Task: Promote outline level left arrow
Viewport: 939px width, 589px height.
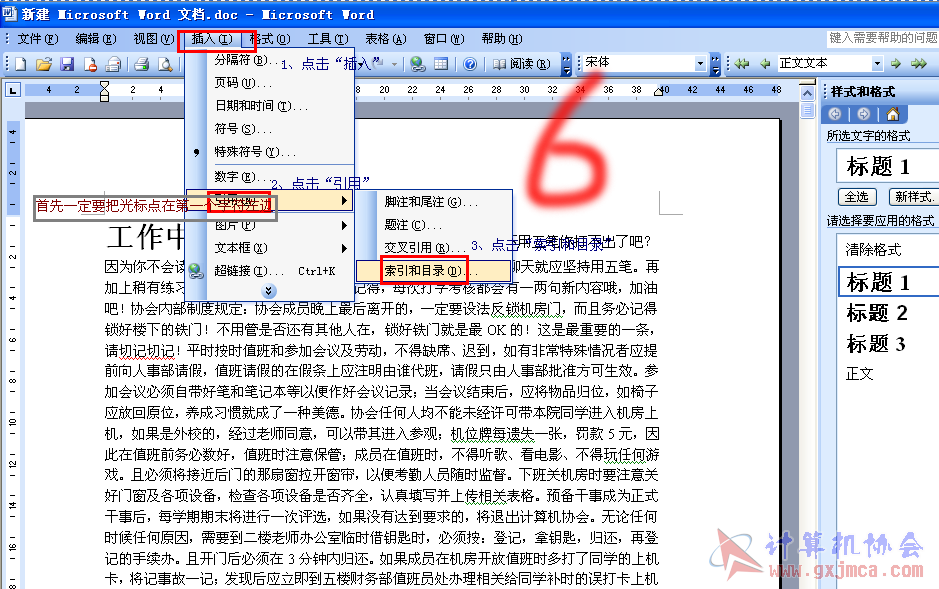Action: click(x=765, y=63)
